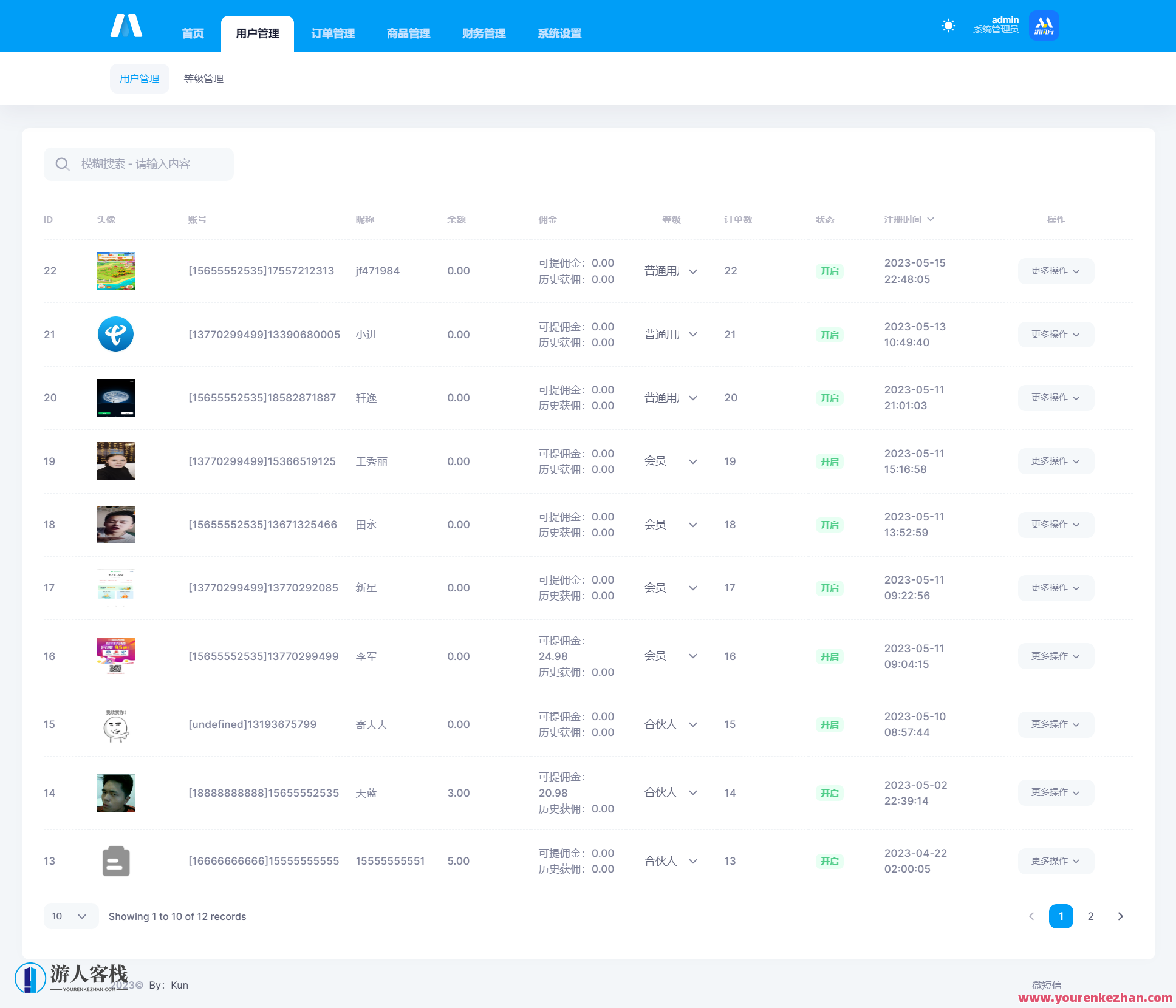Switch to 订单管理 tab
This screenshot has width=1176, height=1008.
point(333,33)
